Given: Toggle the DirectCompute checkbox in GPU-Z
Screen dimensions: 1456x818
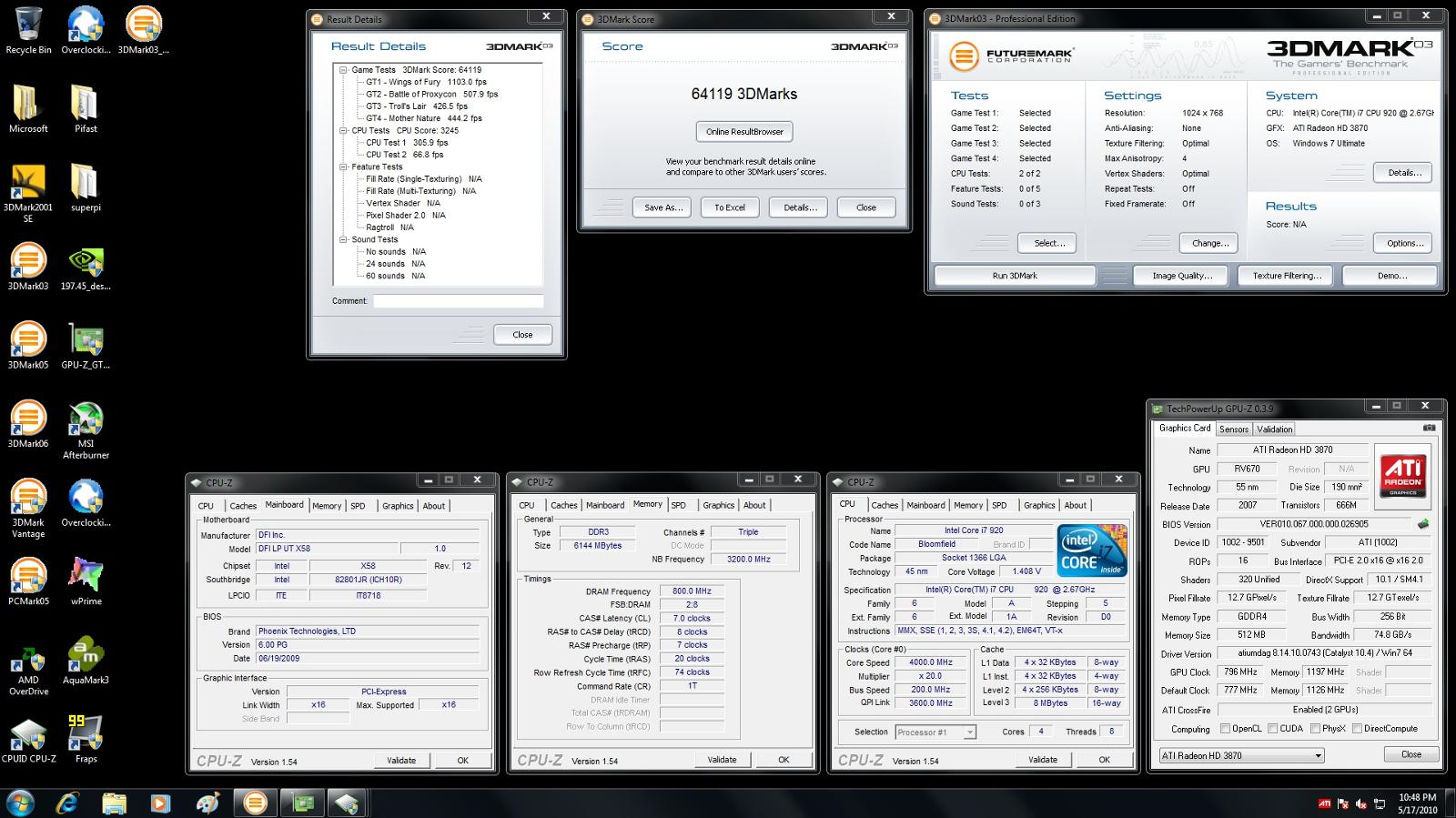Looking at the screenshot, I should (1357, 728).
